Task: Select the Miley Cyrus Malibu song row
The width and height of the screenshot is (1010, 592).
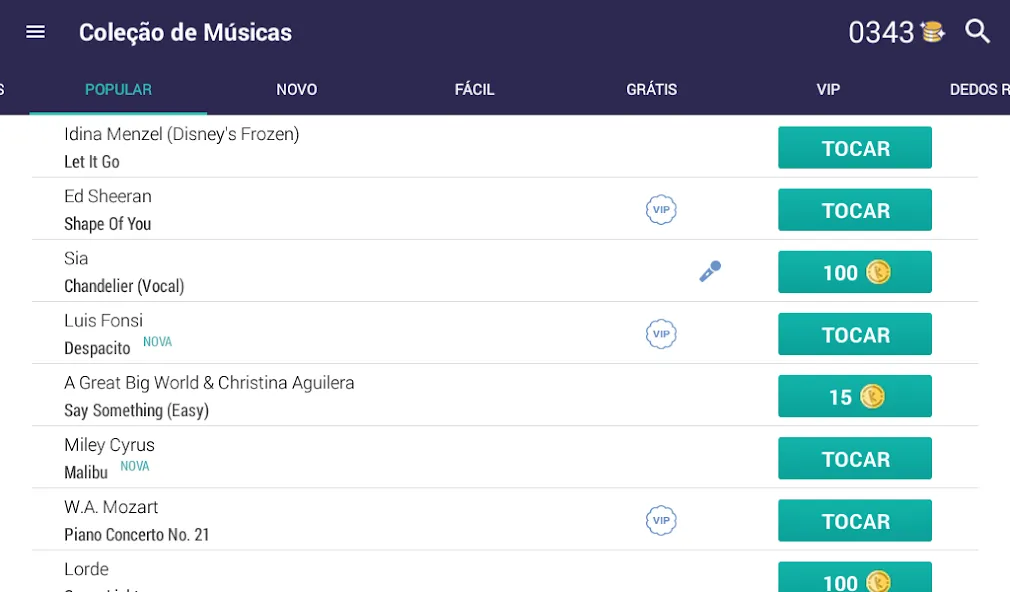Action: [505, 457]
